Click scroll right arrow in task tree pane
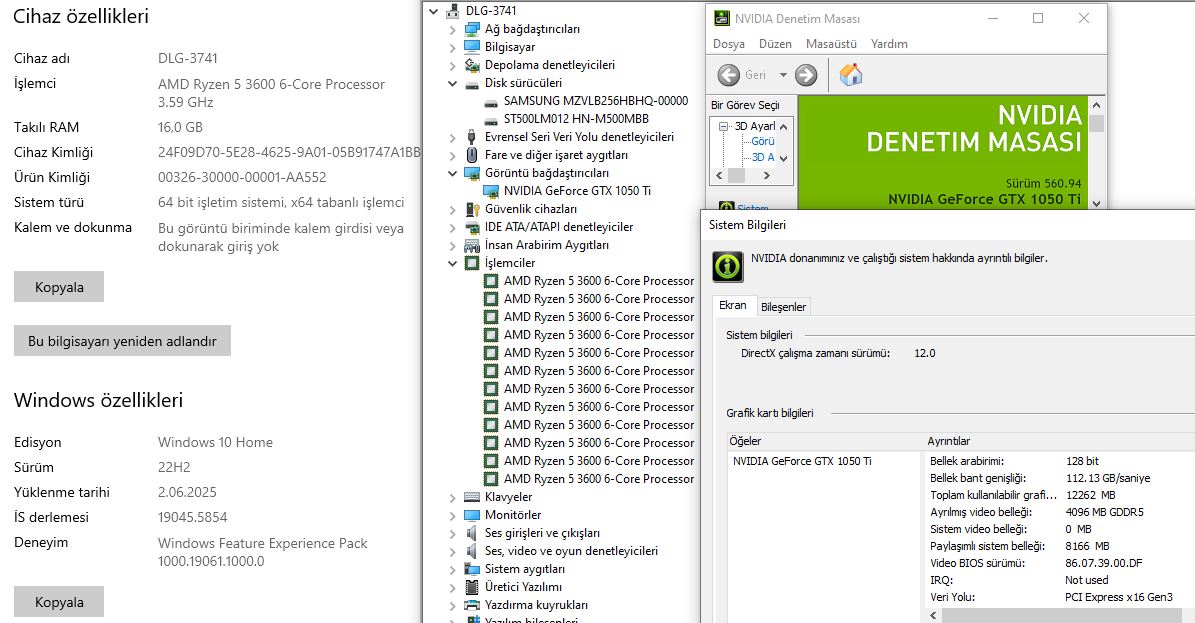 pos(767,175)
